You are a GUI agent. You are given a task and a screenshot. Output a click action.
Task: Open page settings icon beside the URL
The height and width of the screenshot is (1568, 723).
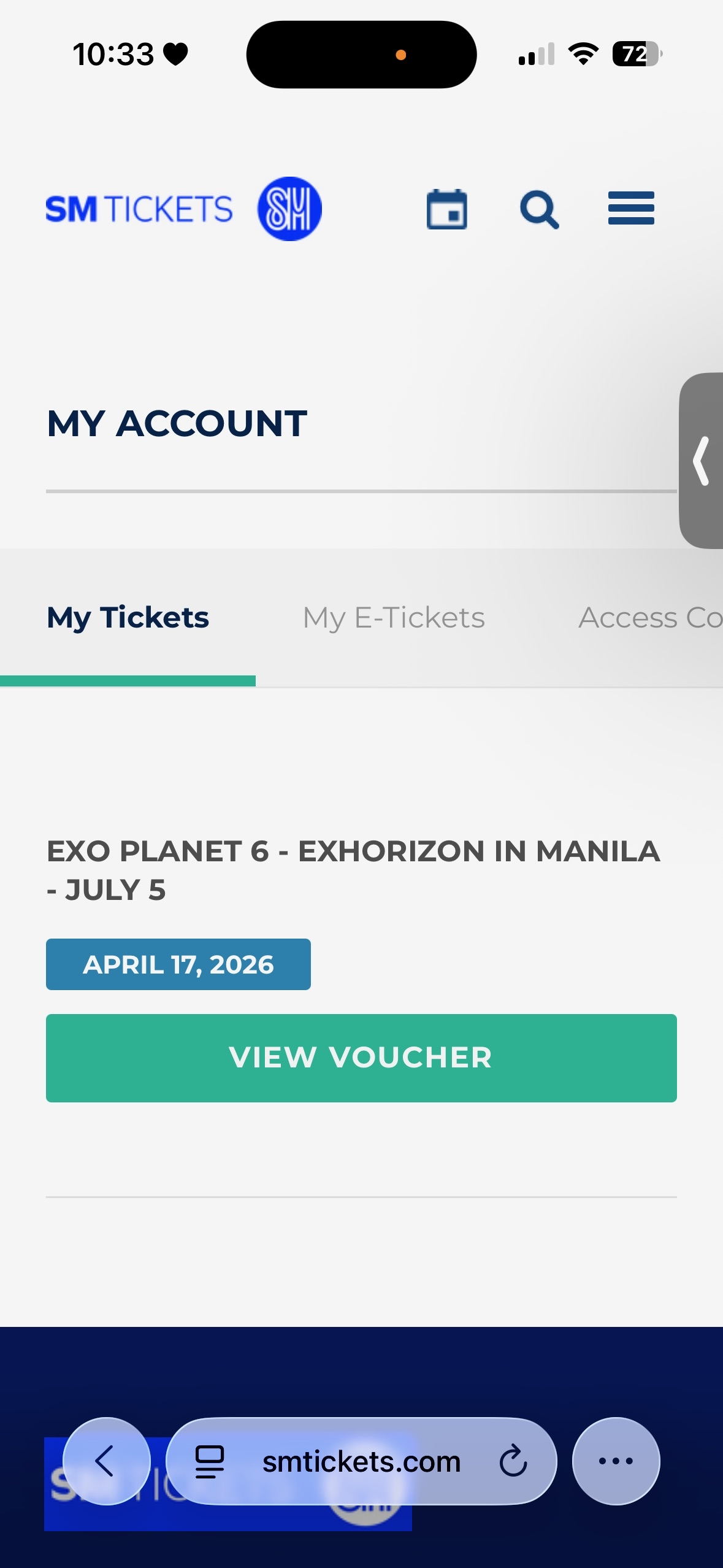pos(210,1461)
